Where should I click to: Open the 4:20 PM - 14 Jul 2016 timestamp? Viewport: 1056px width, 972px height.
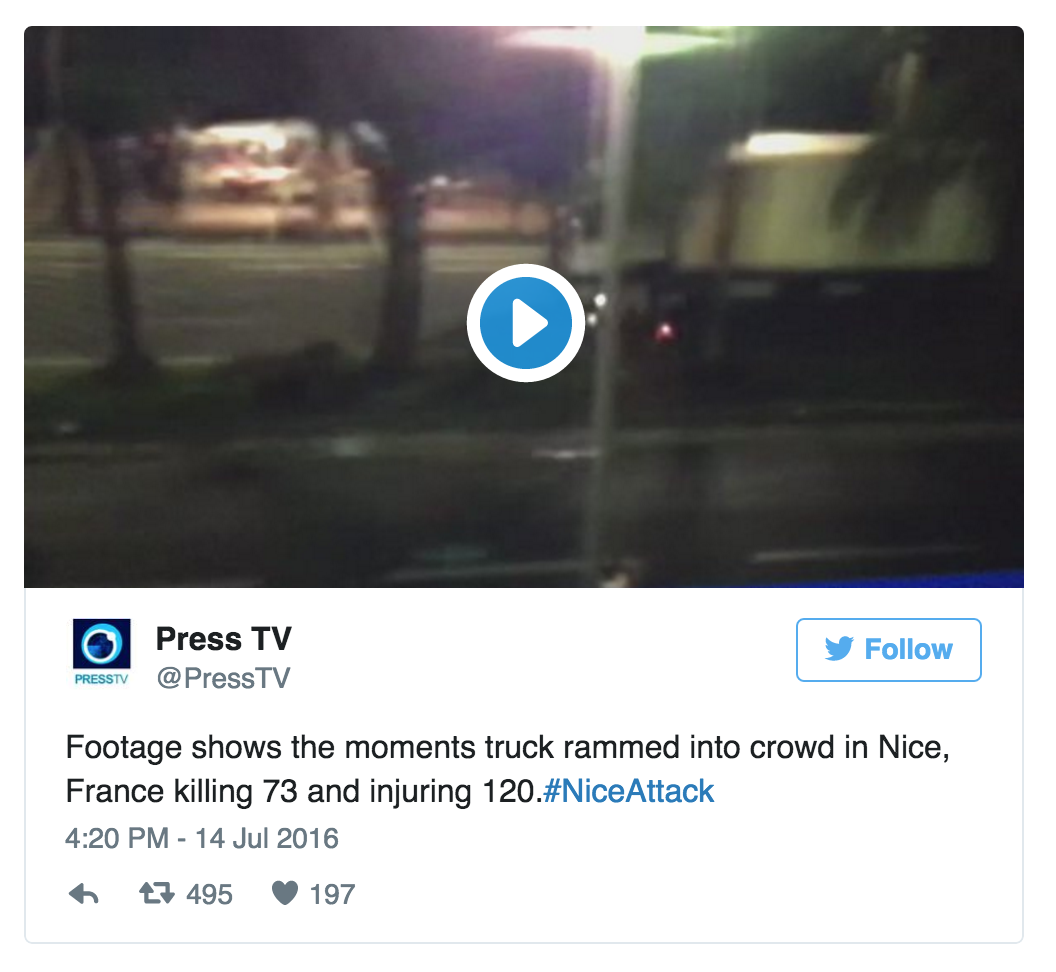201,838
